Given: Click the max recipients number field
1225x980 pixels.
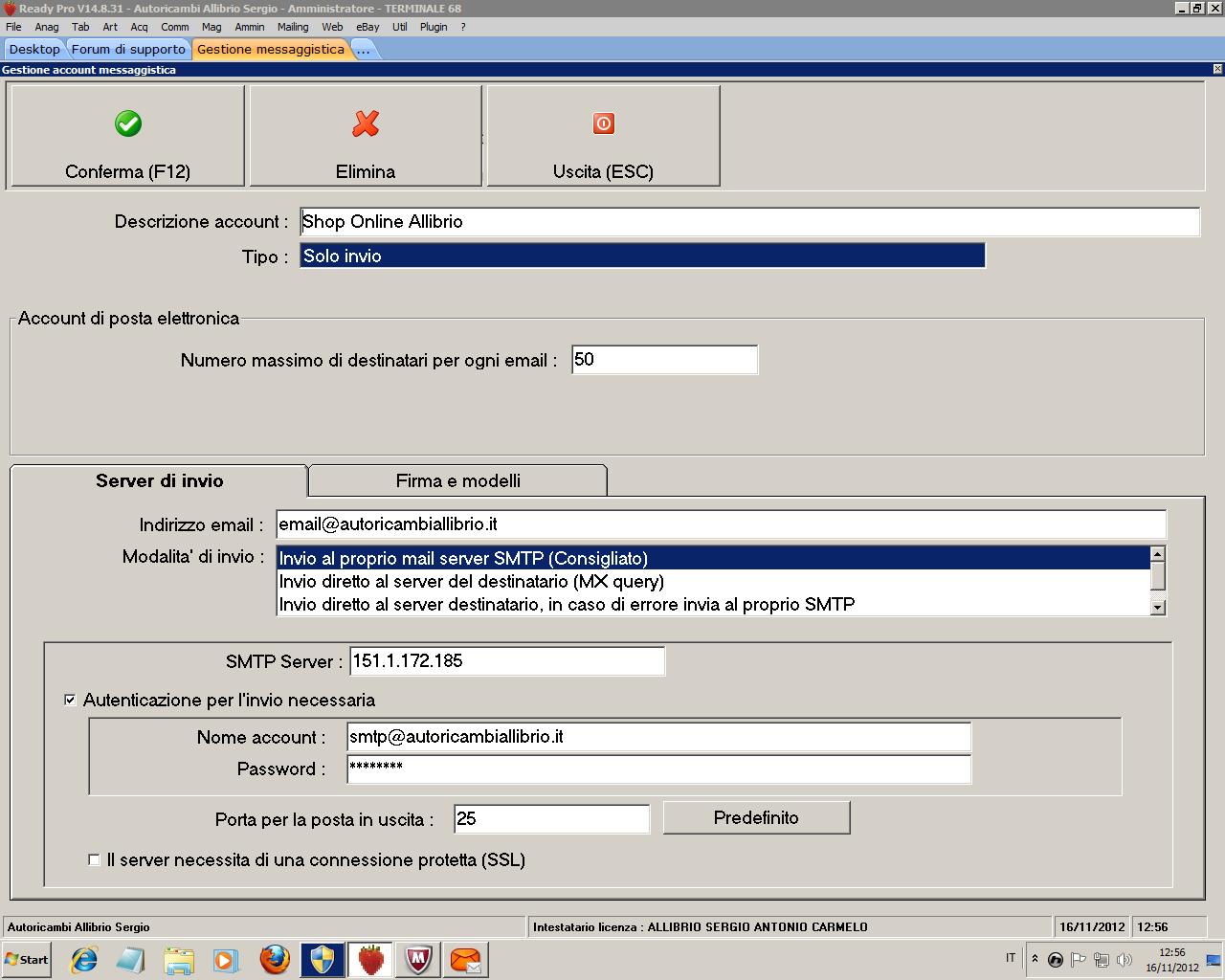Looking at the screenshot, I should [x=664, y=360].
